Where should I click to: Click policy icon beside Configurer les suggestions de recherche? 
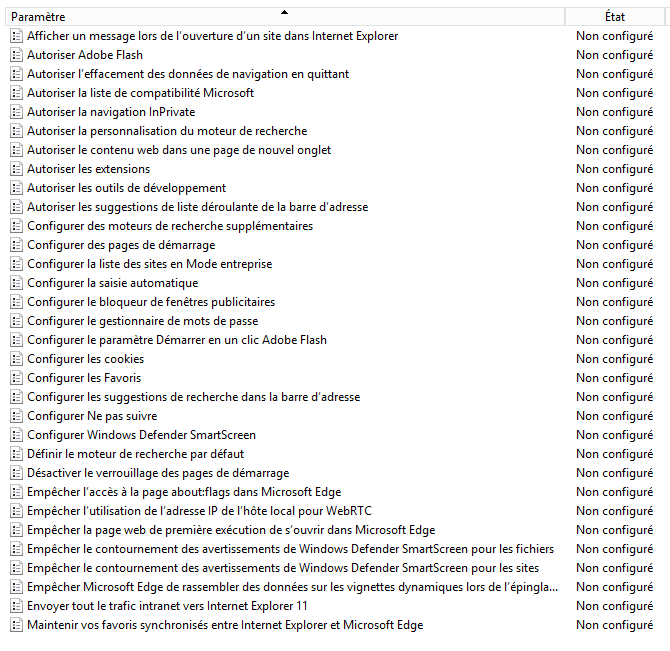[16, 397]
